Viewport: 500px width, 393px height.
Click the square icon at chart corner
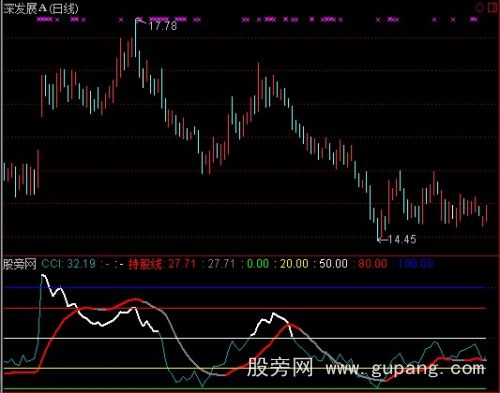(492, 7)
